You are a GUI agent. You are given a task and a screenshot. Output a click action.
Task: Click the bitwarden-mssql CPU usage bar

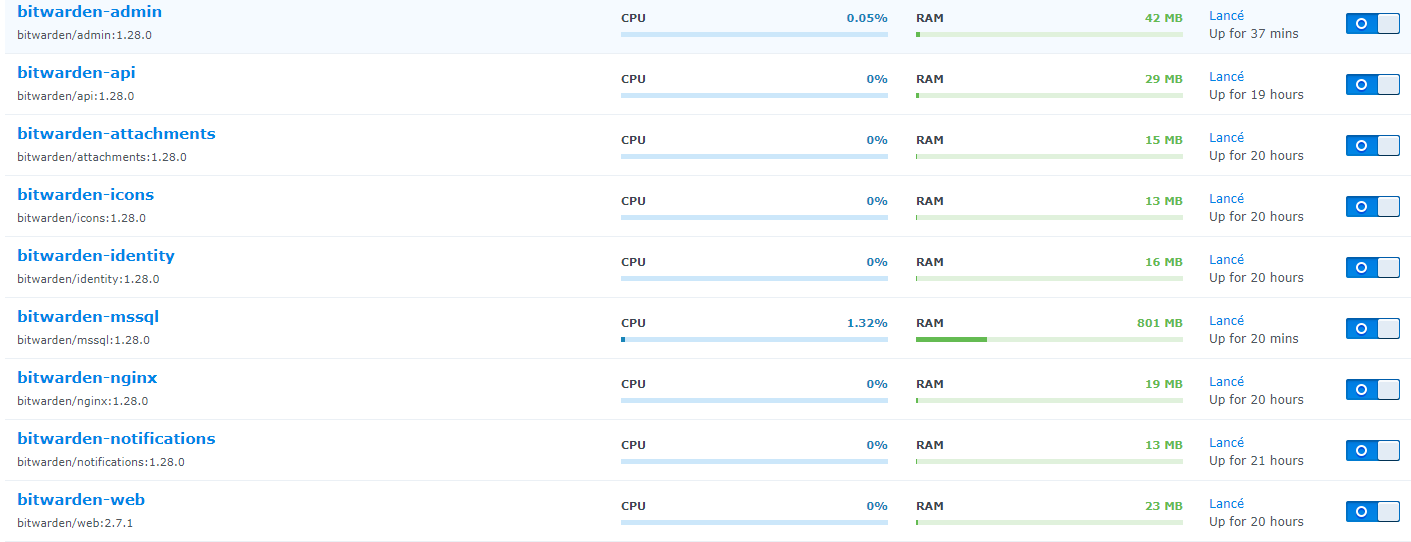754,339
